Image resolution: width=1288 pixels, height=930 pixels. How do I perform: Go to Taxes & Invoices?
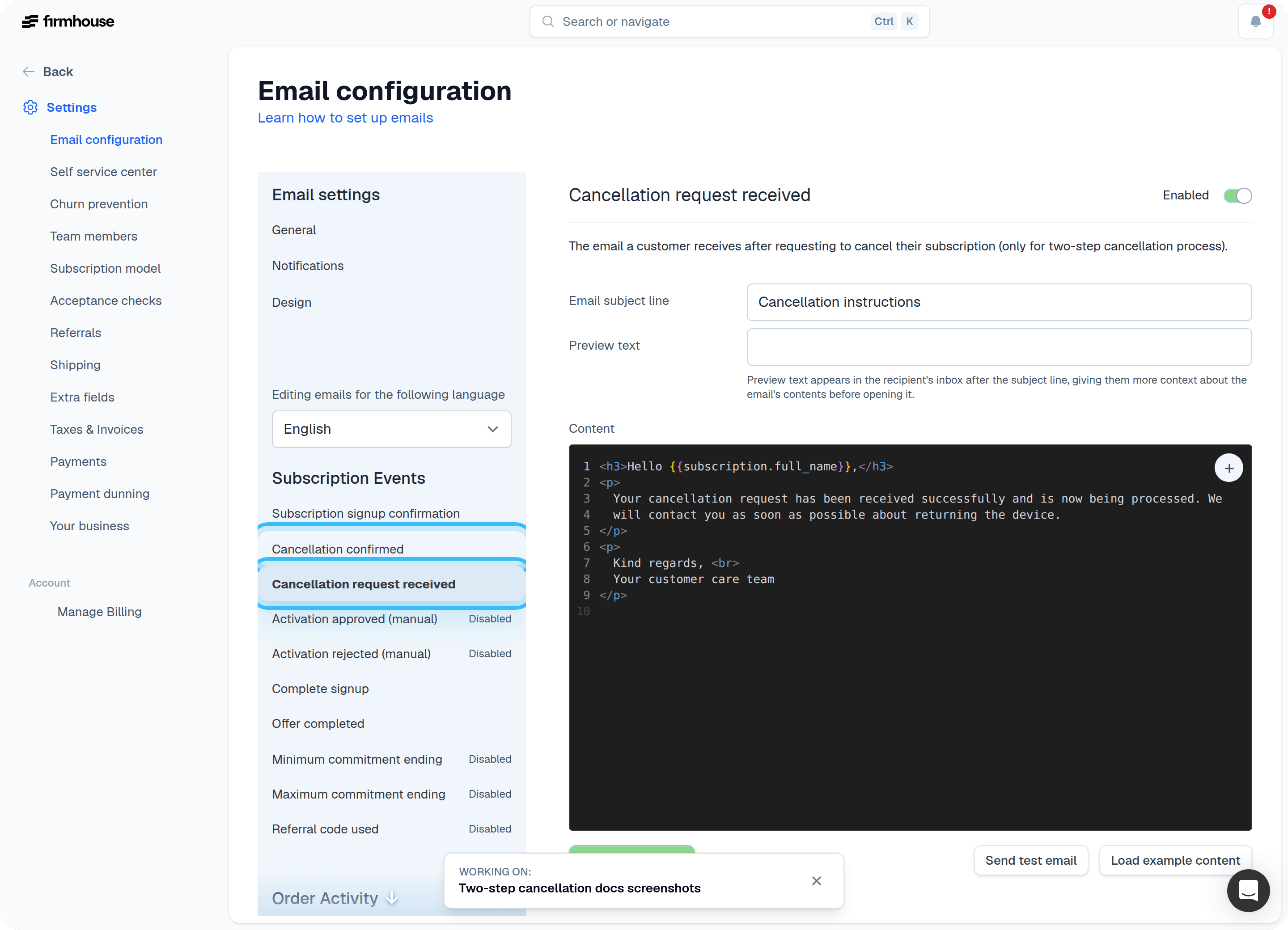97,429
